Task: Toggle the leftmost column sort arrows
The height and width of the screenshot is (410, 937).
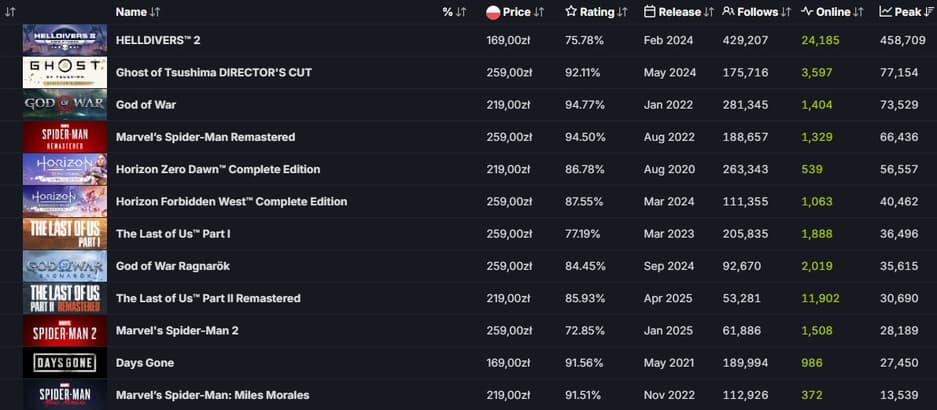Action: (x=10, y=12)
